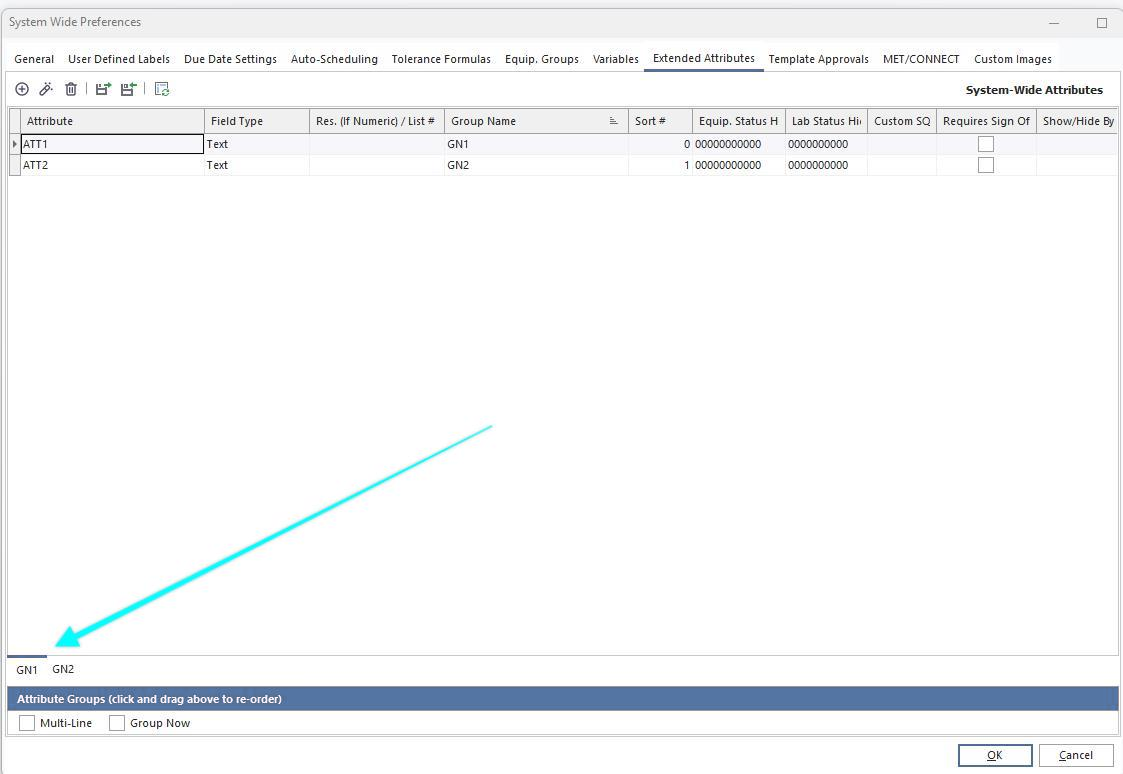The width and height of the screenshot is (1123, 774).
Task: Enable the Multi-Line checkbox
Action: 26,723
